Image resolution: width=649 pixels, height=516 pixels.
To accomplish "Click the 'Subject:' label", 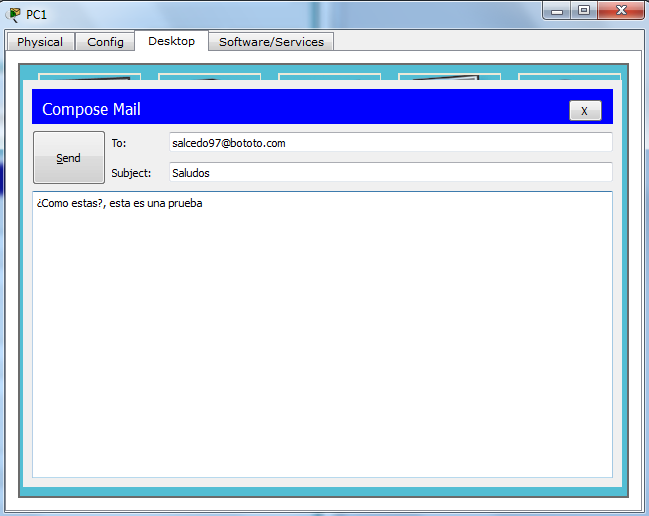I will tap(131, 173).
